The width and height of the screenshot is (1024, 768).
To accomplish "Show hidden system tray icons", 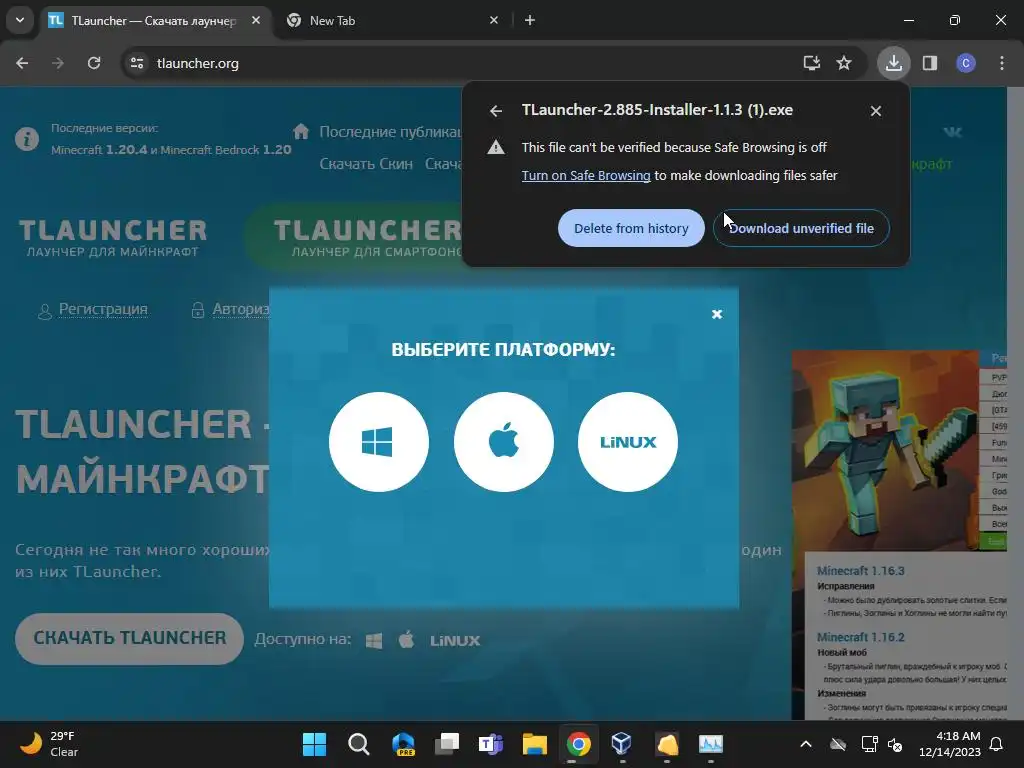I will [806, 744].
